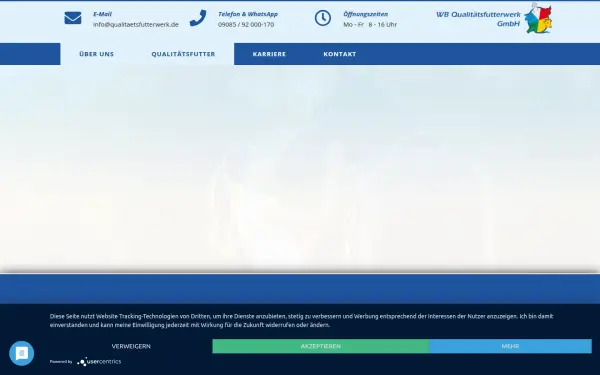
Task: Decline tracking with Verweigern button
Action: tap(131, 346)
